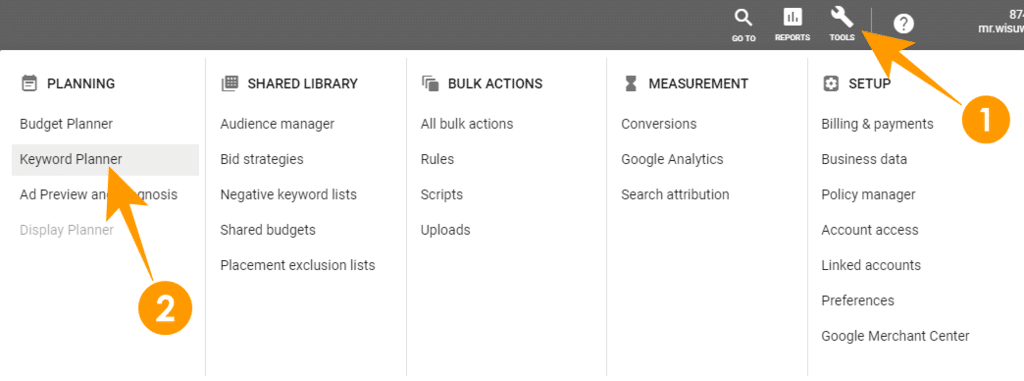Open Conversions under Measurement
This screenshot has height=381, width=1024.
(x=659, y=124)
